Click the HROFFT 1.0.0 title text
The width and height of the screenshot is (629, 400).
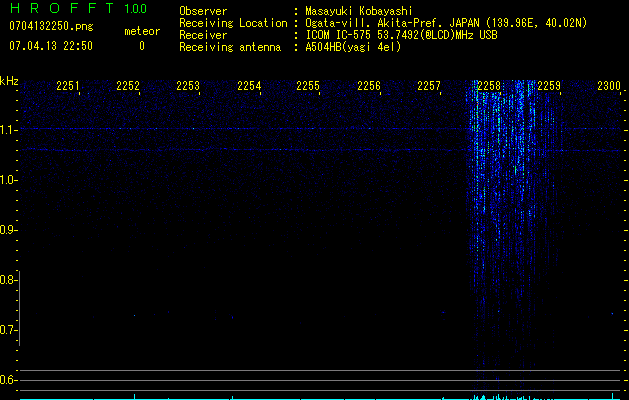[x=78, y=8]
